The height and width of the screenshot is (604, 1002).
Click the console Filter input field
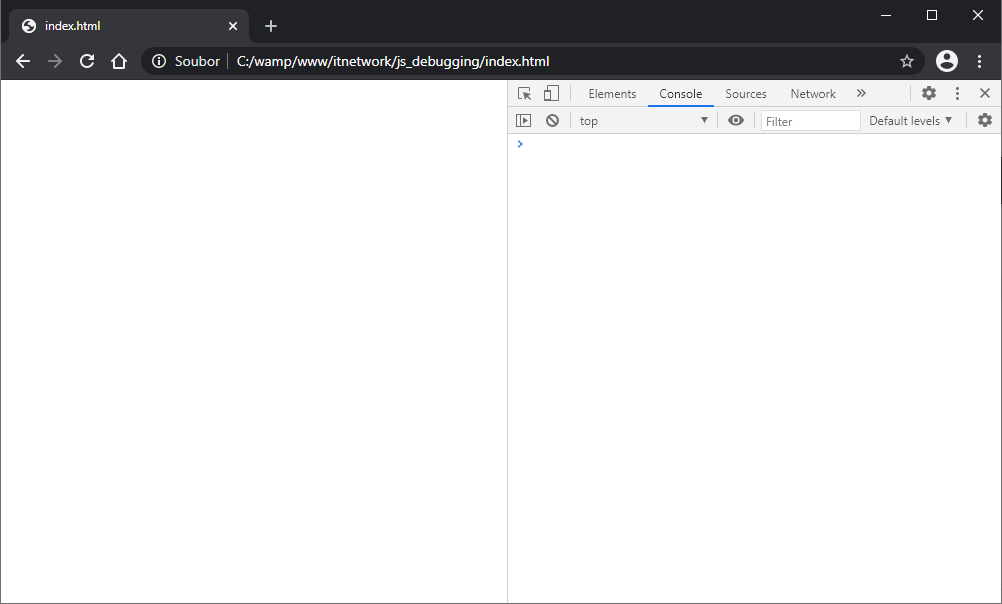tap(810, 121)
